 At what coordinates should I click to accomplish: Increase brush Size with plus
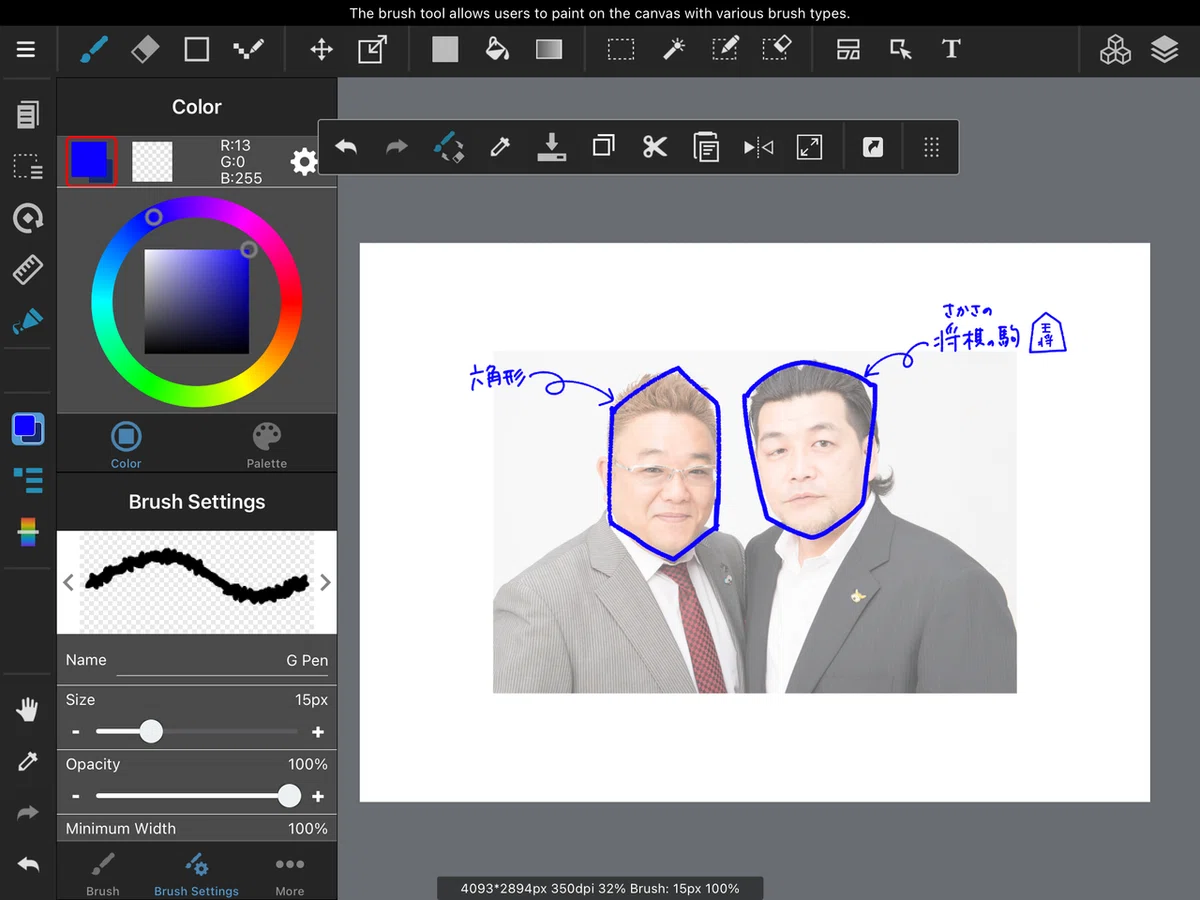tap(318, 732)
